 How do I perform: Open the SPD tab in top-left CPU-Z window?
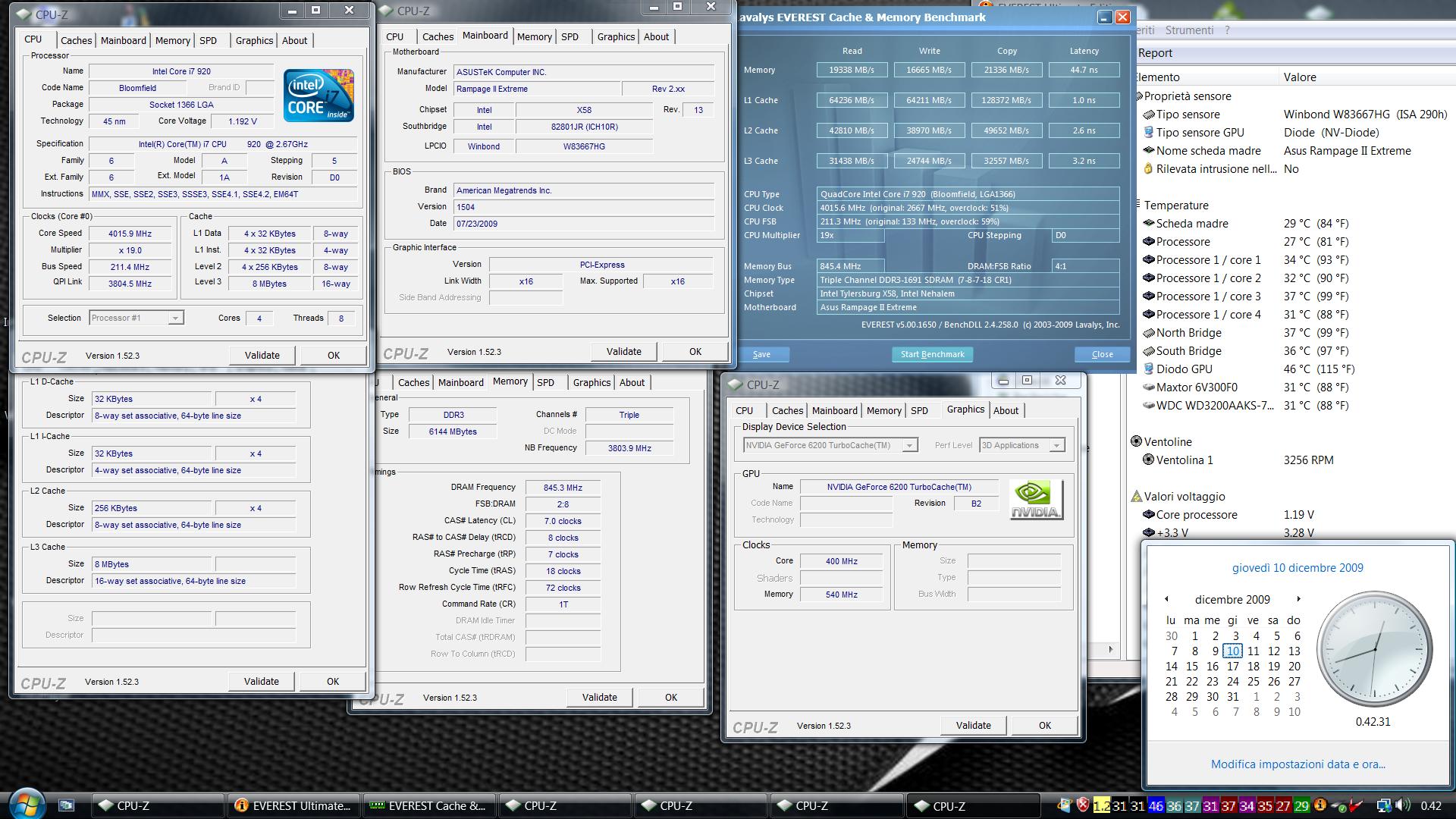(x=208, y=41)
